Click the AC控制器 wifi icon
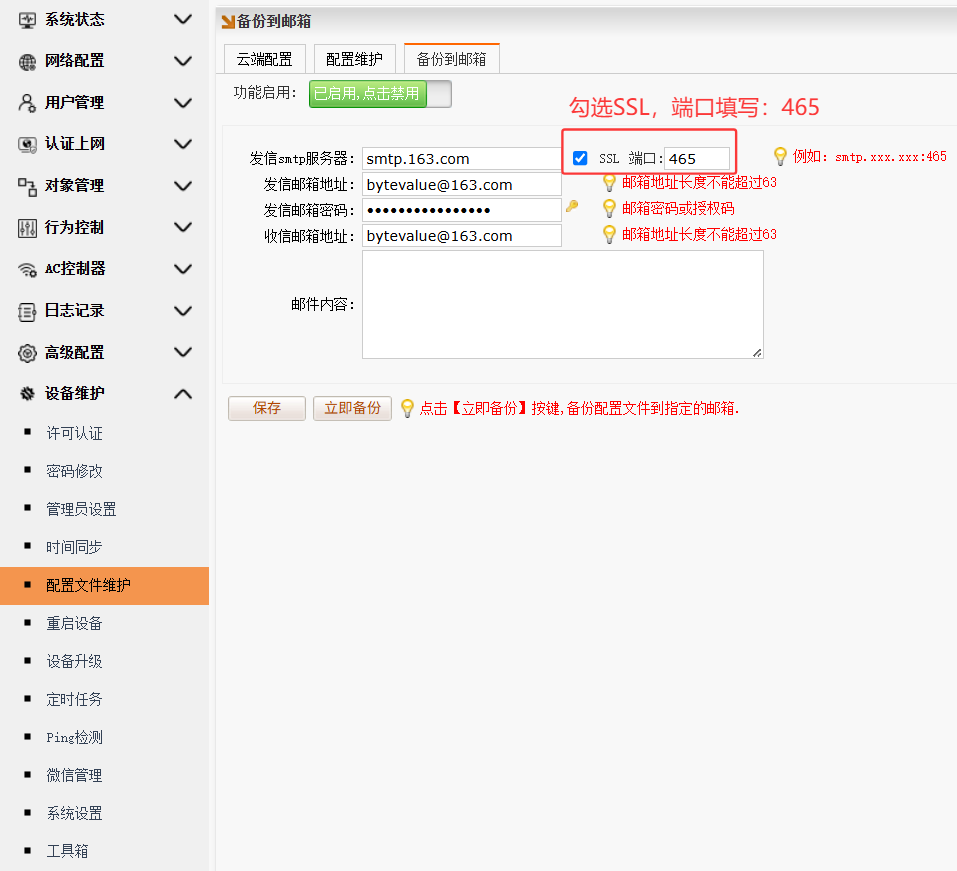The image size is (957, 871). (x=27, y=269)
